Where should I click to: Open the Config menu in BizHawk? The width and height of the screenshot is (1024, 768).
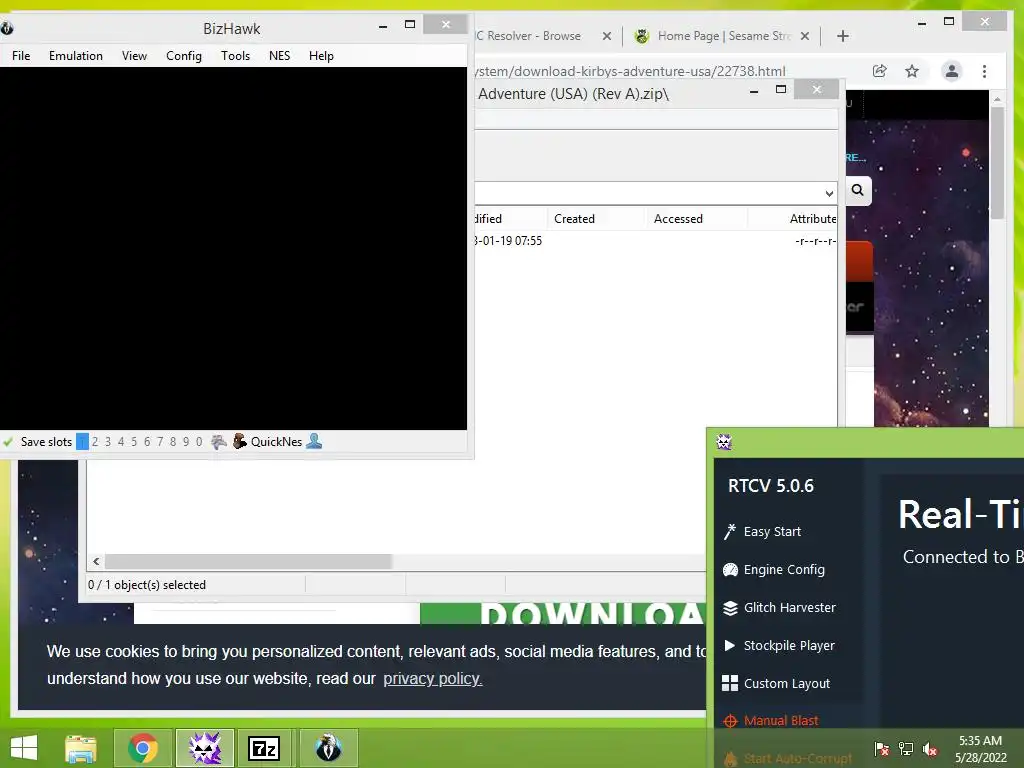[184, 56]
